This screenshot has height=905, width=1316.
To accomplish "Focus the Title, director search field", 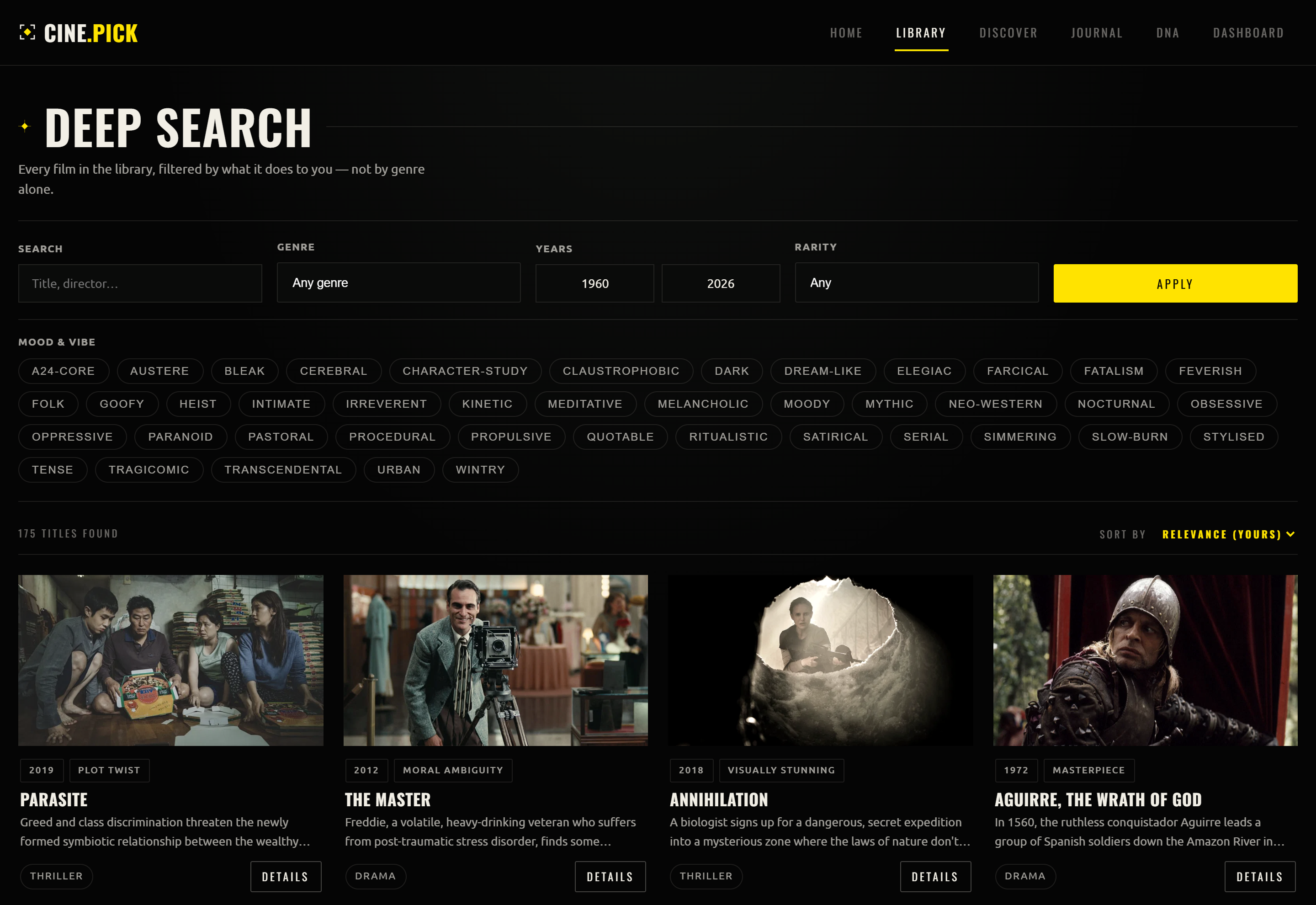I will point(140,283).
